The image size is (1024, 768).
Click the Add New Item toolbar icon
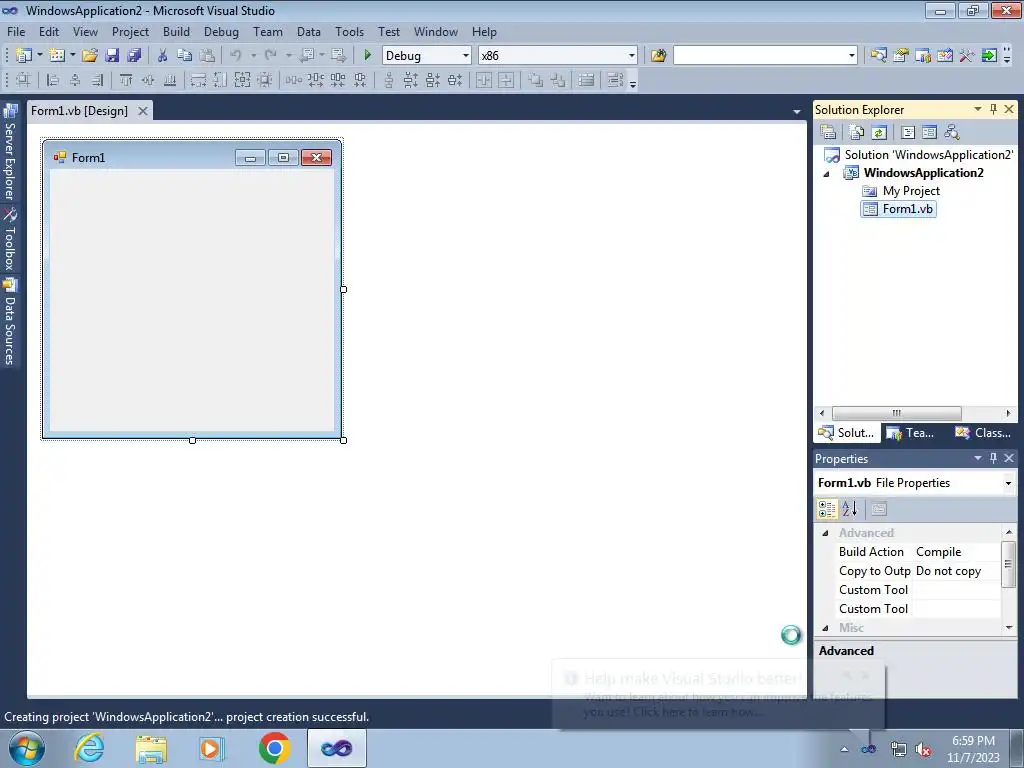[x=57, y=56]
